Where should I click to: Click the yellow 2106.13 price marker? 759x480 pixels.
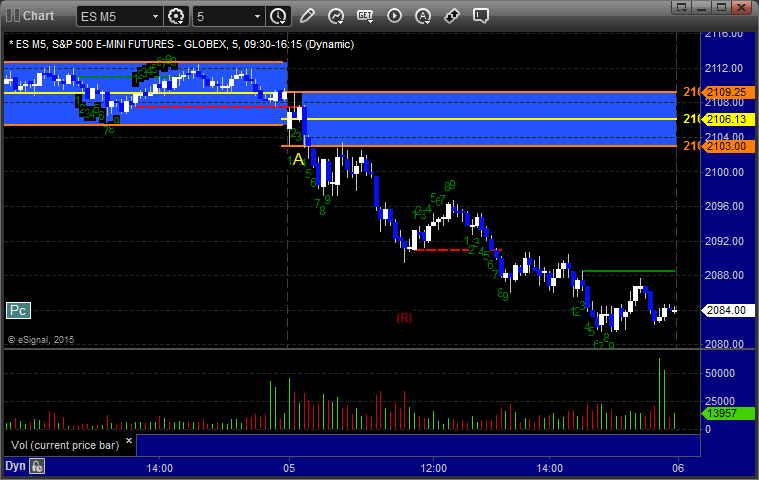pyautogui.click(x=727, y=119)
